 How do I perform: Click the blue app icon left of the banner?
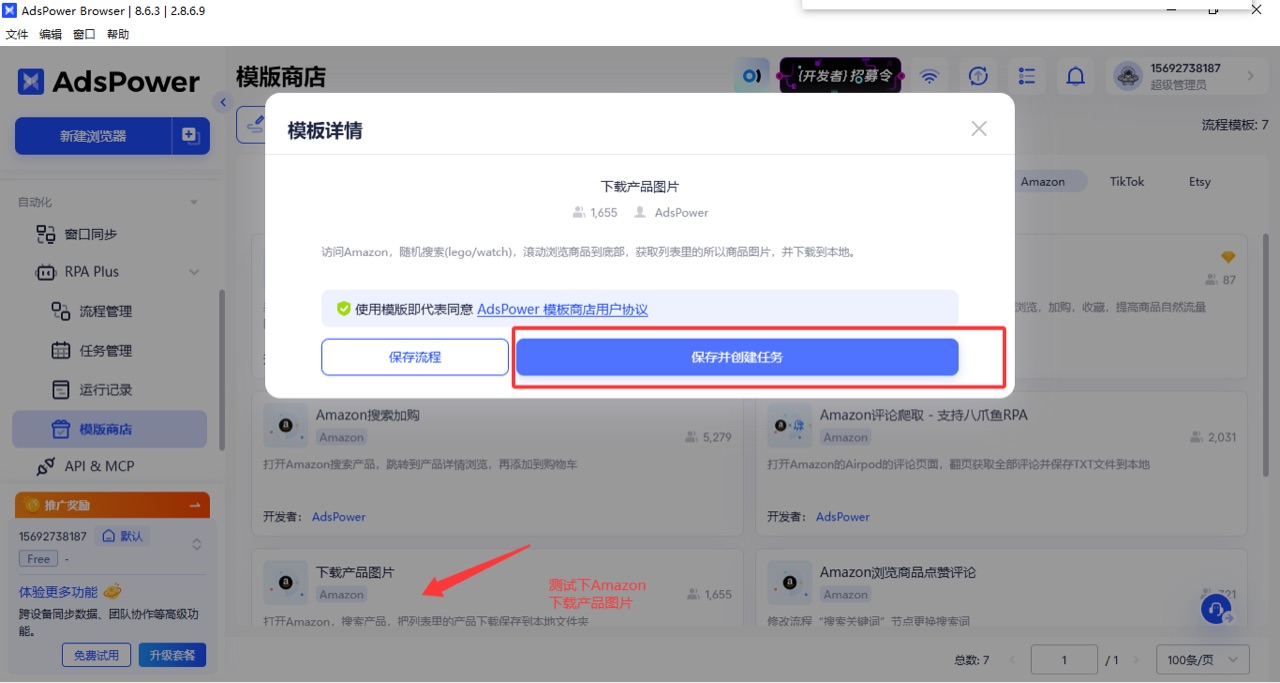click(751, 76)
